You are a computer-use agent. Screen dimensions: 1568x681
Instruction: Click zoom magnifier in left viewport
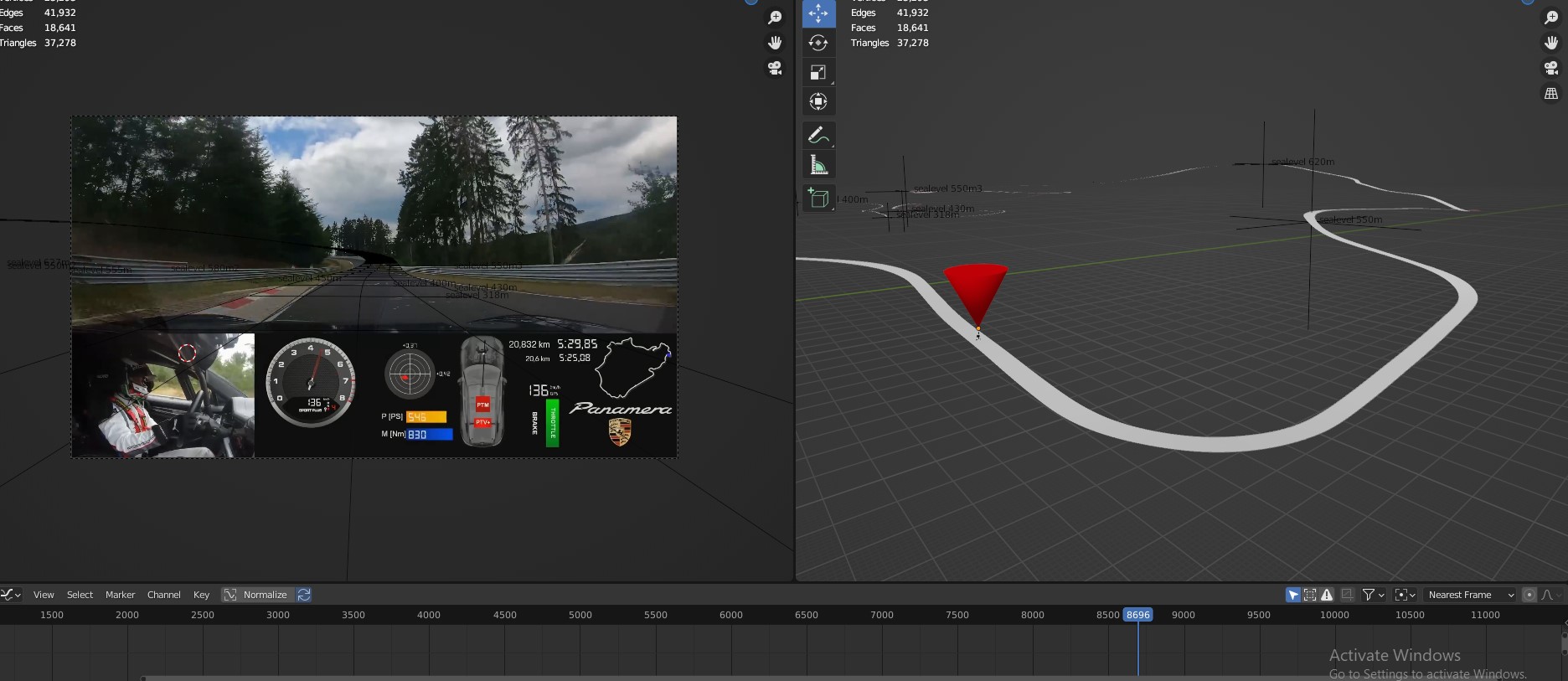(775, 18)
